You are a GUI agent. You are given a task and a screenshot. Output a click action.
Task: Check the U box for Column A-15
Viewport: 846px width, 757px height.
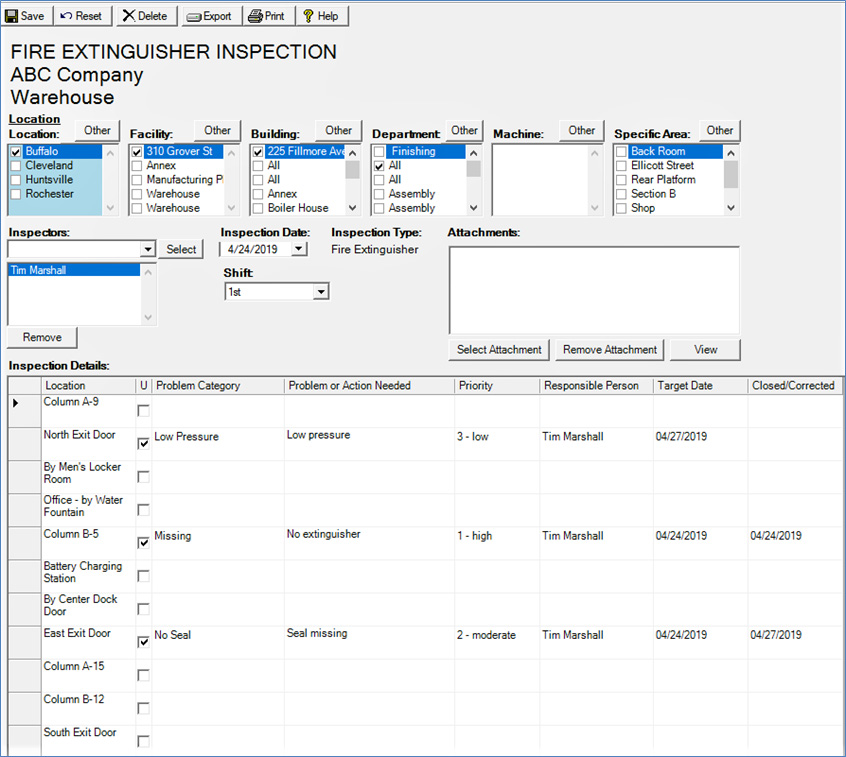(x=144, y=676)
